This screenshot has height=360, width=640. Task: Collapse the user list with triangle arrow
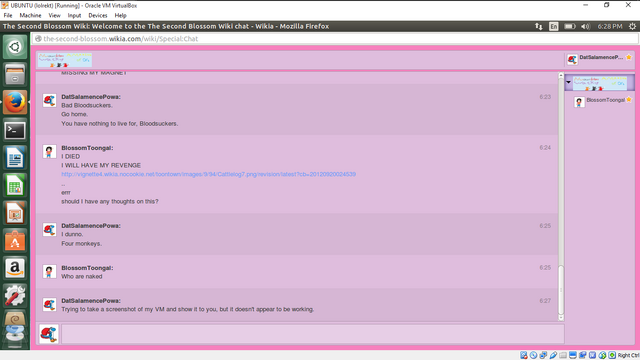coord(568,82)
